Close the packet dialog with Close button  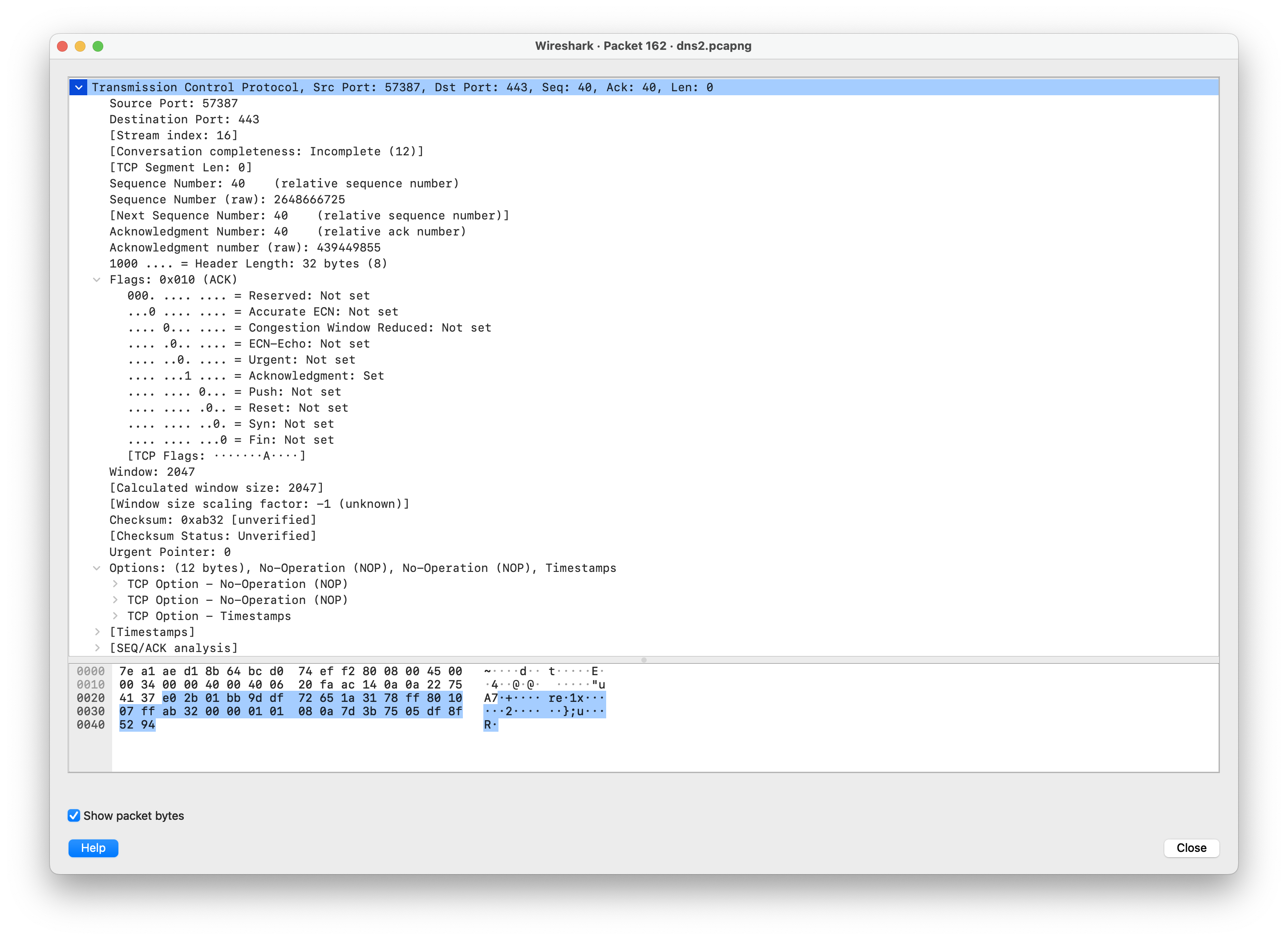click(1191, 848)
